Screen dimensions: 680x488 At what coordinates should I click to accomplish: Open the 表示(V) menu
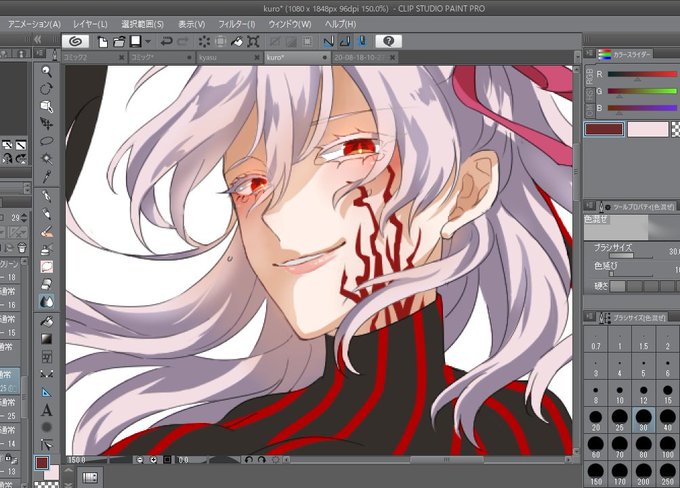pos(191,24)
